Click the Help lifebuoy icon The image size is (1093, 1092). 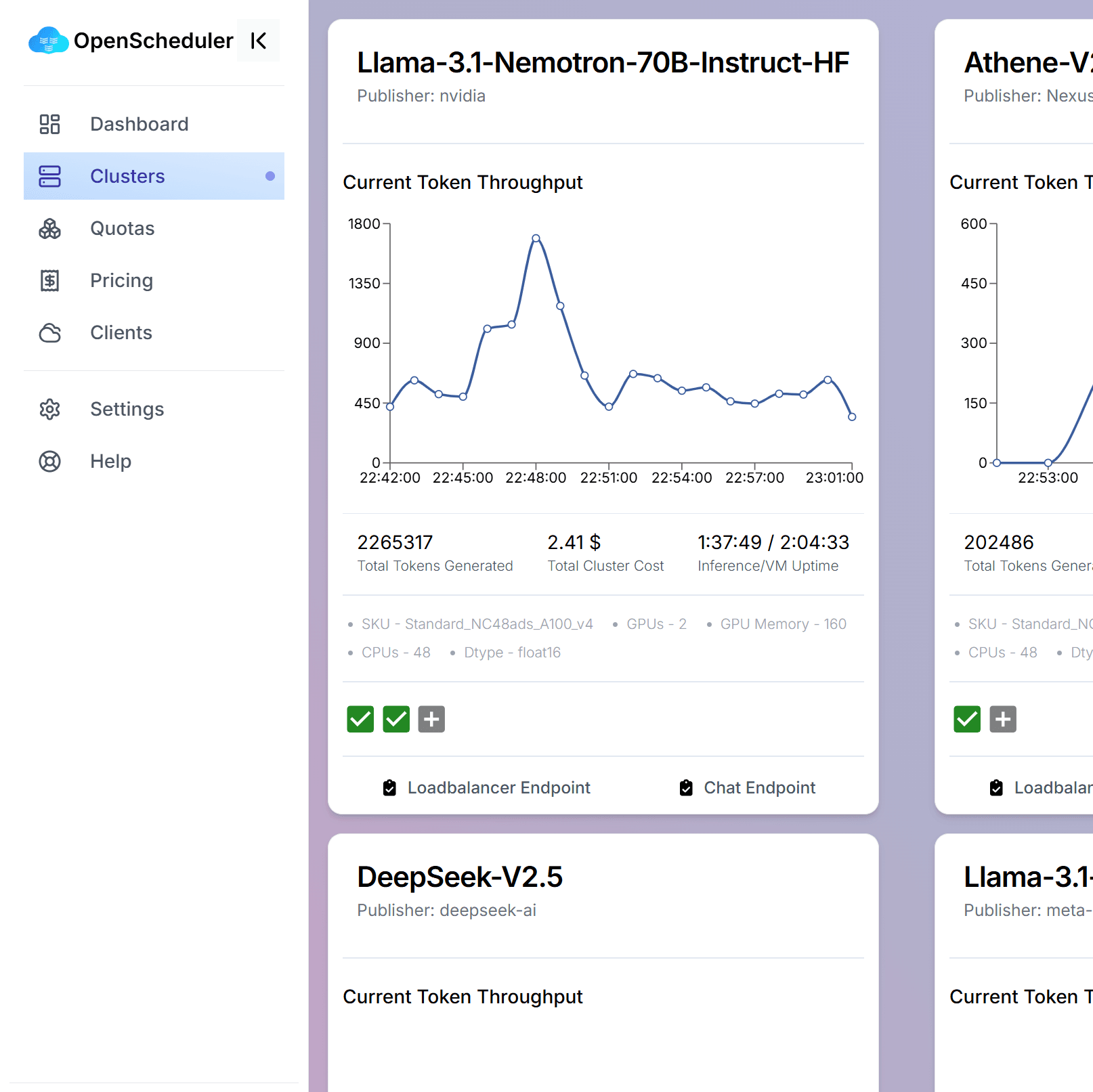49,462
